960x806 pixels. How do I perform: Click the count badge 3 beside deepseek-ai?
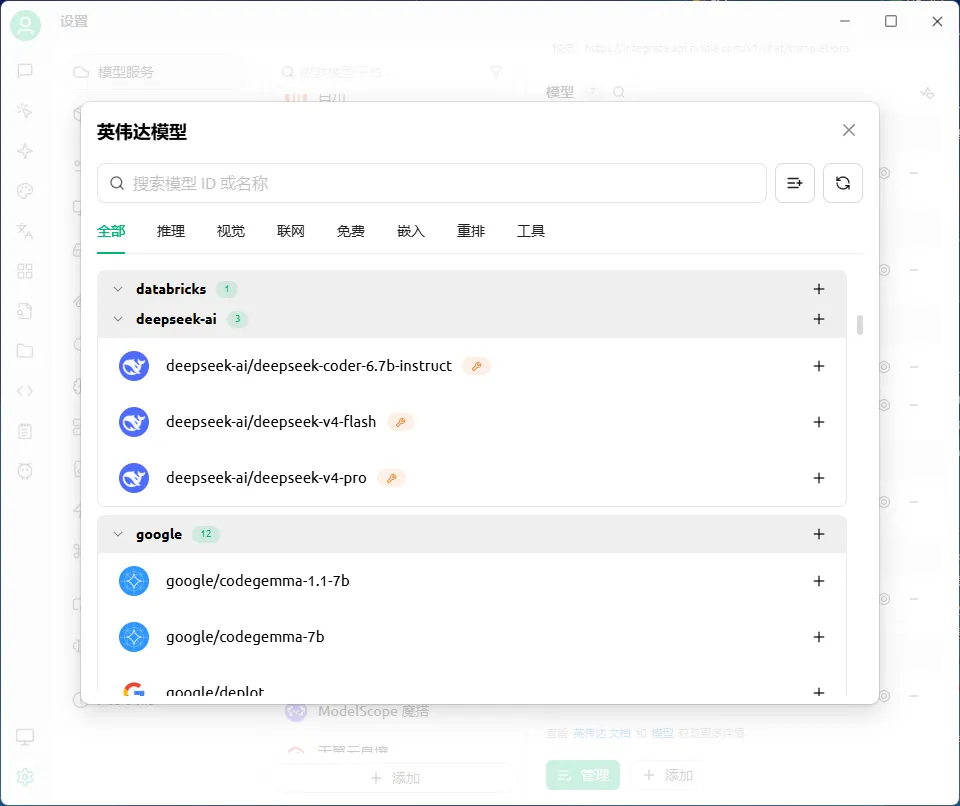tap(238, 319)
